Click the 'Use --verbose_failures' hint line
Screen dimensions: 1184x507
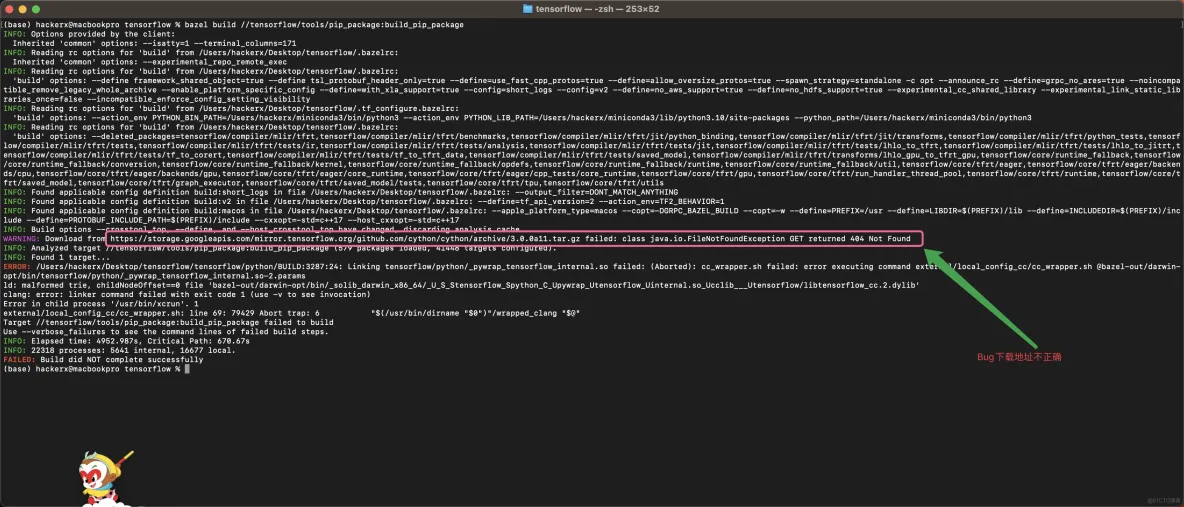click(x=165, y=330)
